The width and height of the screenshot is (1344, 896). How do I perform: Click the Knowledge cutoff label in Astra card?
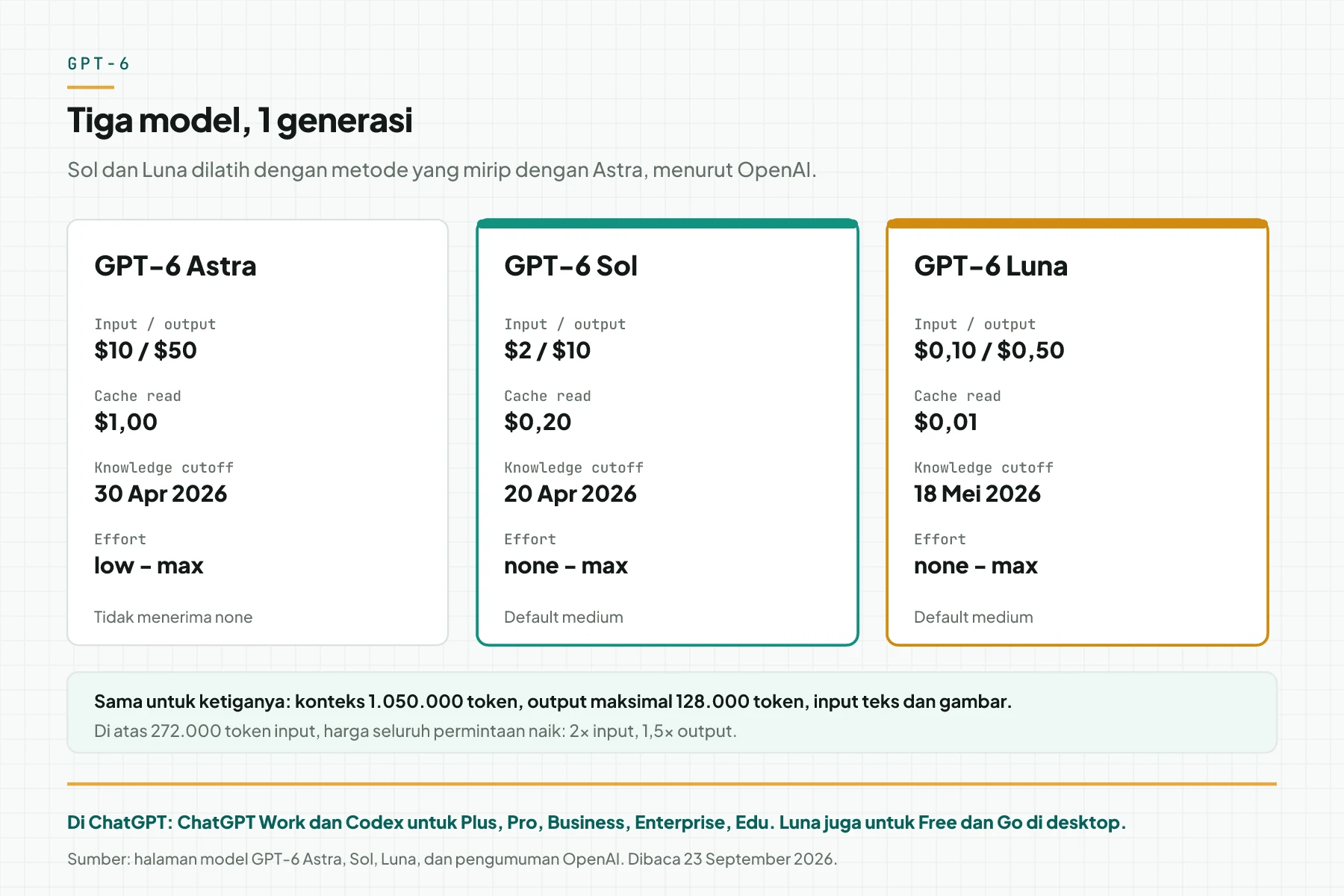(x=164, y=467)
